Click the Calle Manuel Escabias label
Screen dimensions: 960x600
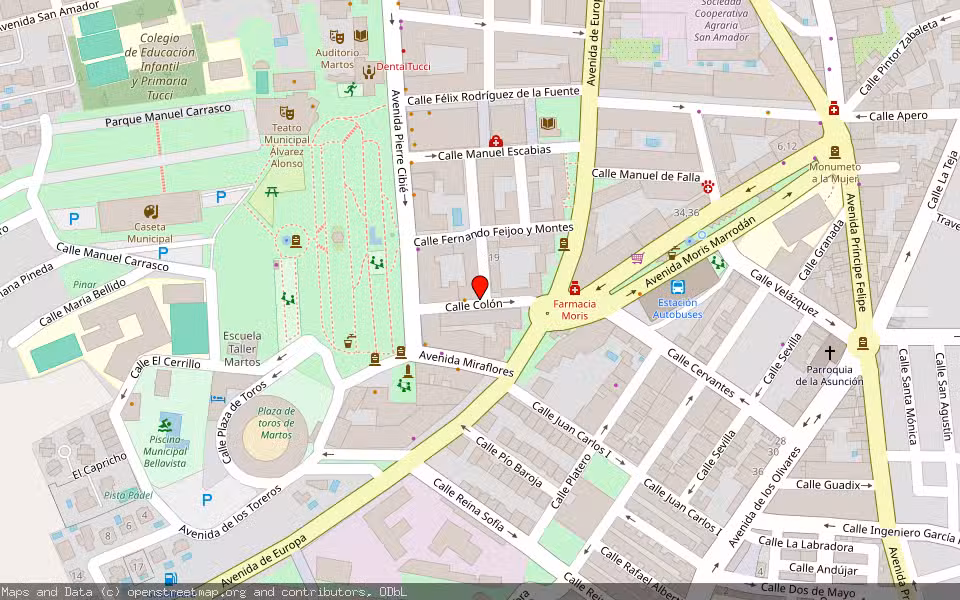click(494, 152)
